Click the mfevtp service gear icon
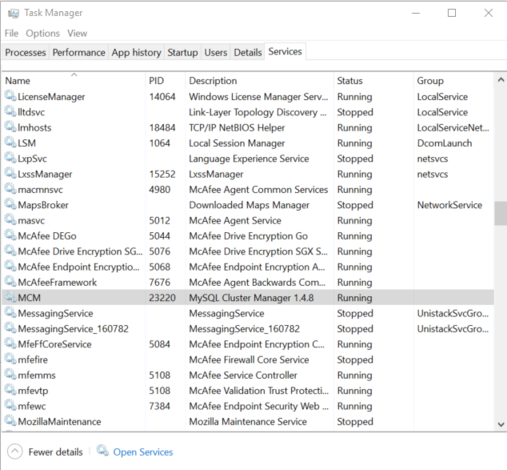This screenshot has height=470, width=507. (10, 390)
